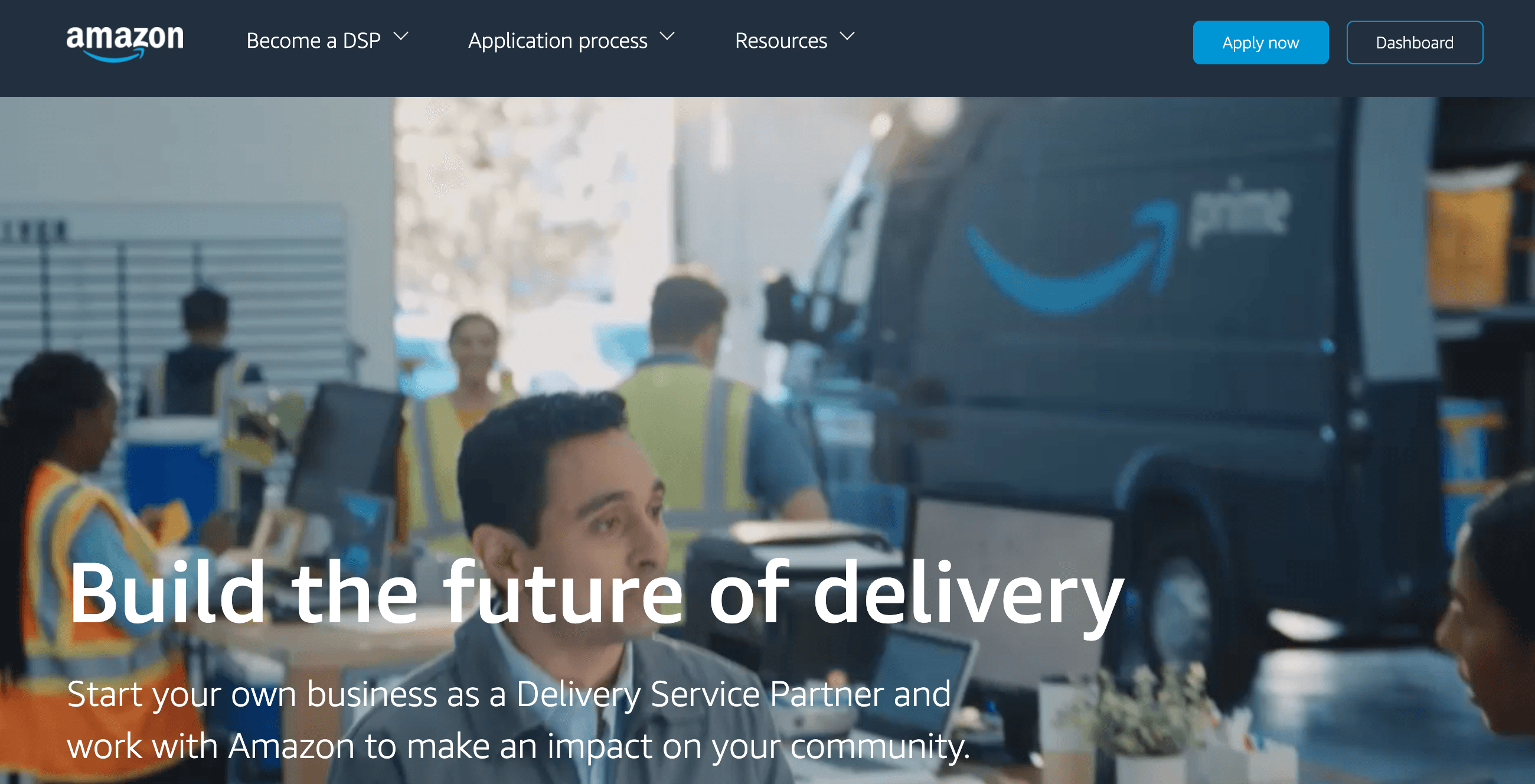Image resolution: width=1535 pixels, height=784 pixels.
Task: Expand the chevron beside Application process
Action: 667,37
